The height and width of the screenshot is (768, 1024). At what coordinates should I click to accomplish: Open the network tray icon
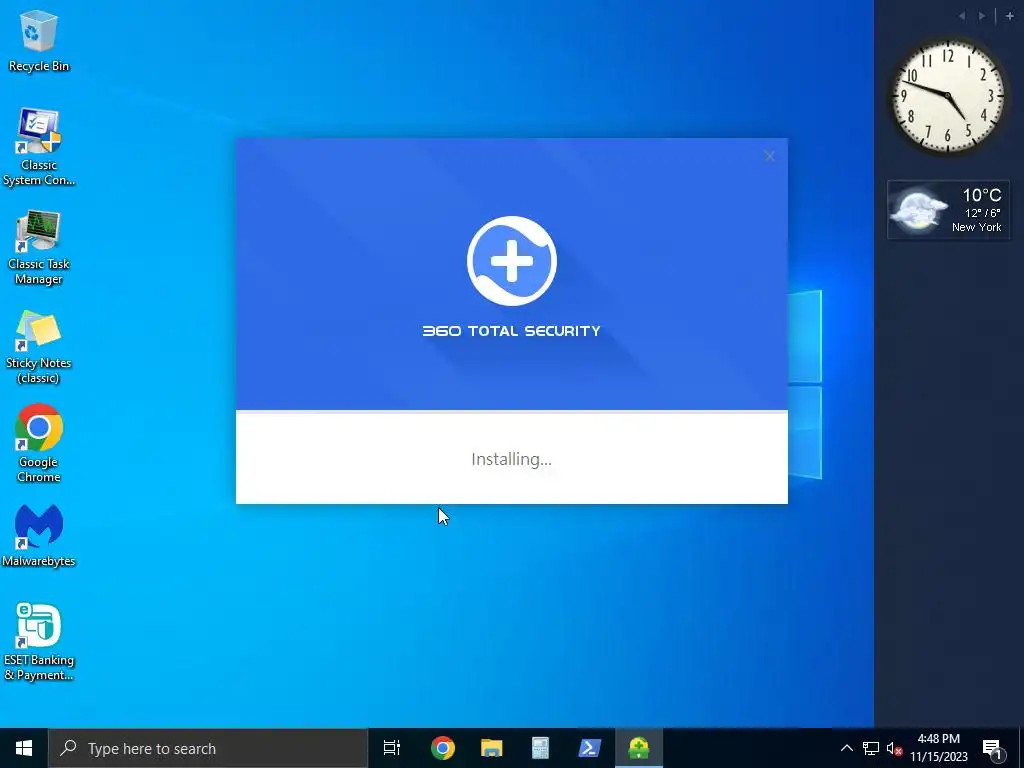point(871,748)
